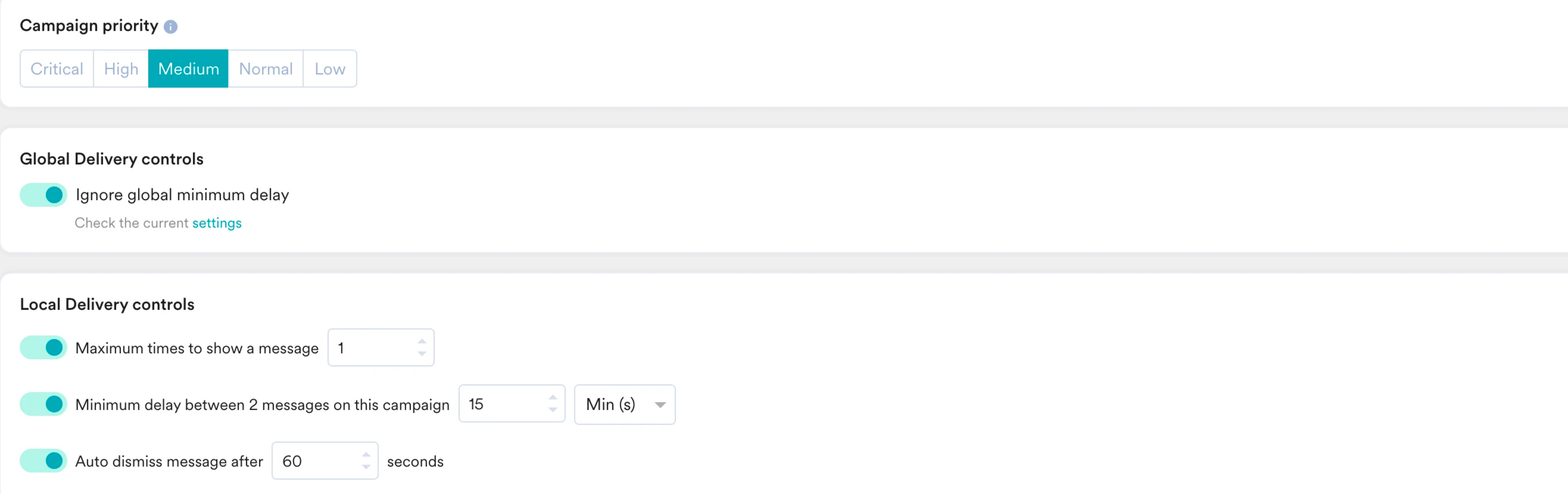1568x494 pixels.
Task: Select Normal campaign priority
Action: [265, 69]
